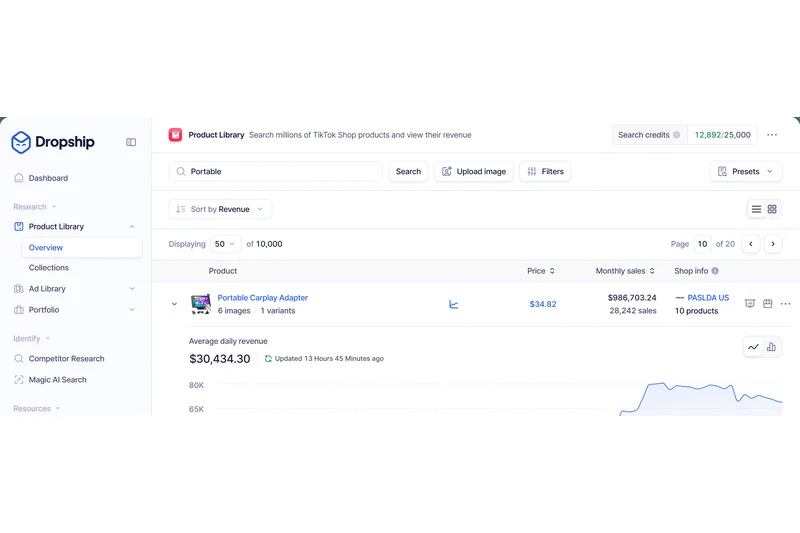Click the 10 products text

[696, 311]
